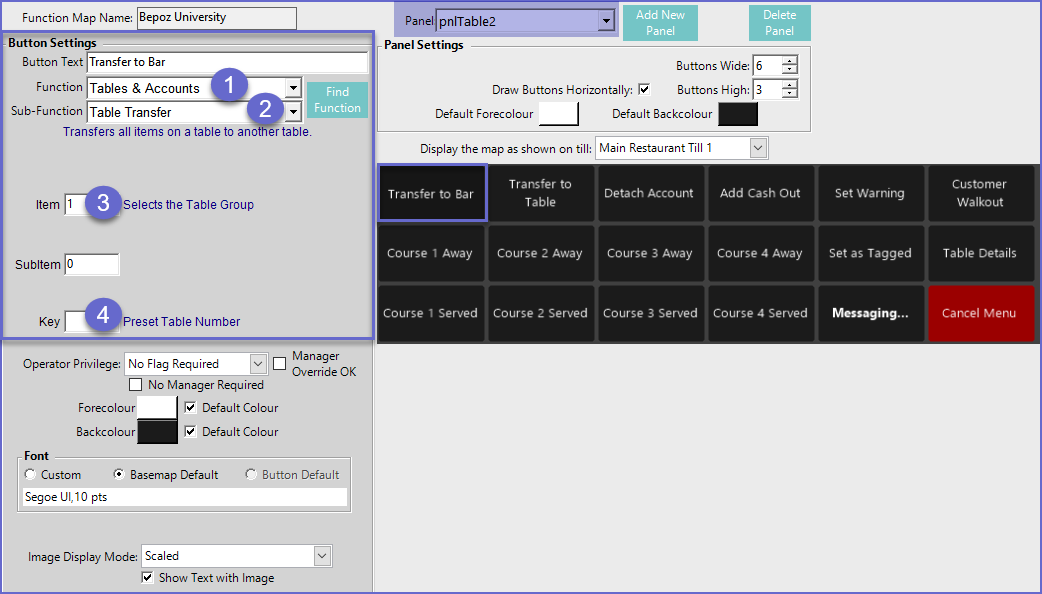Select the Transfer to Table map button
This screenshot has height=594, width=1042.
tap(540, 193)
